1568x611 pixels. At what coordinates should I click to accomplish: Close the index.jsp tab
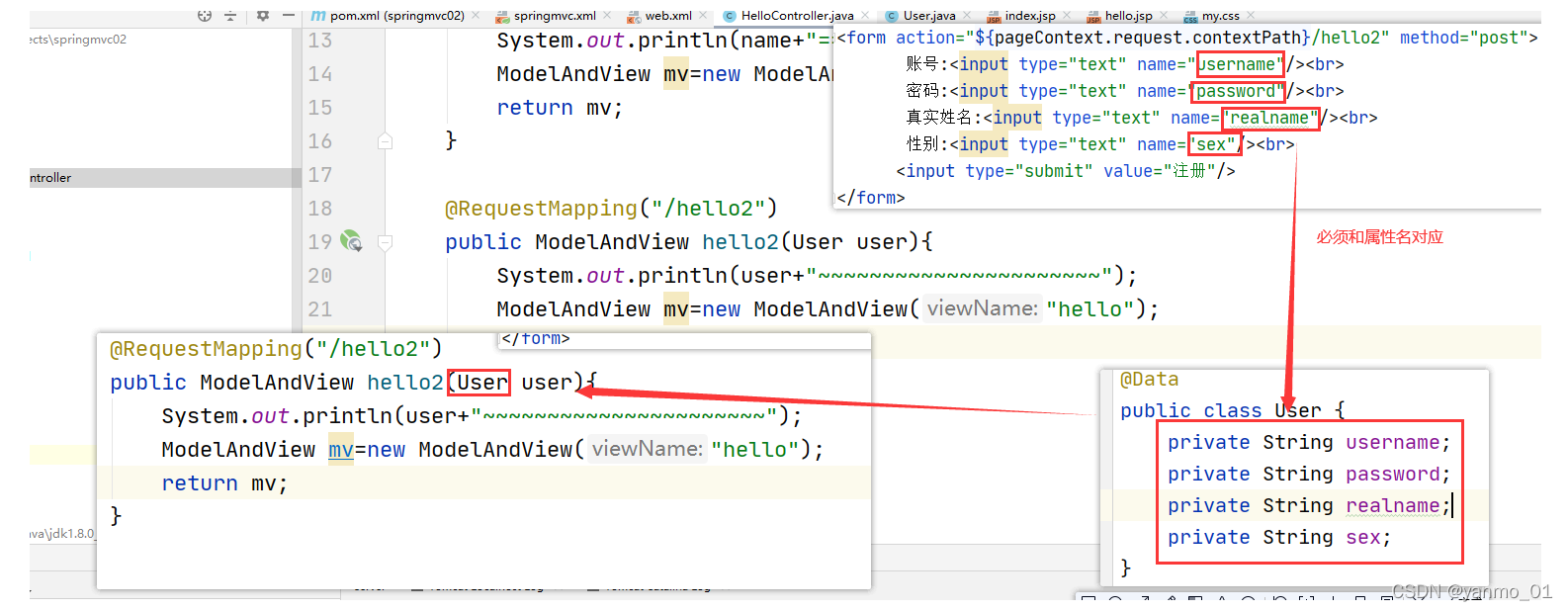pos(1067,16)
